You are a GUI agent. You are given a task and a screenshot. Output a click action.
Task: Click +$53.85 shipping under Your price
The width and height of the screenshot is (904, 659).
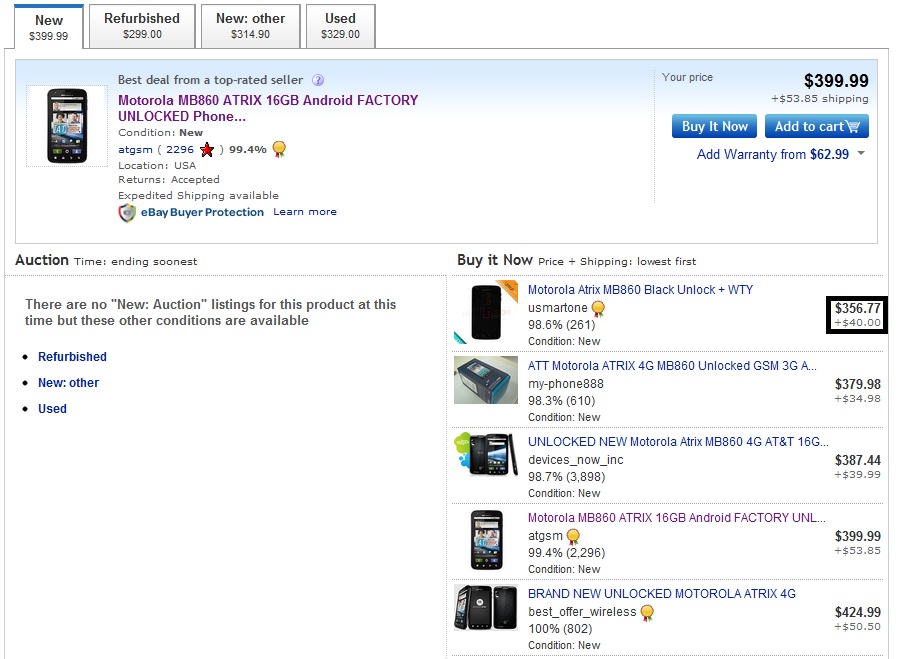click(x=819, y=99)
